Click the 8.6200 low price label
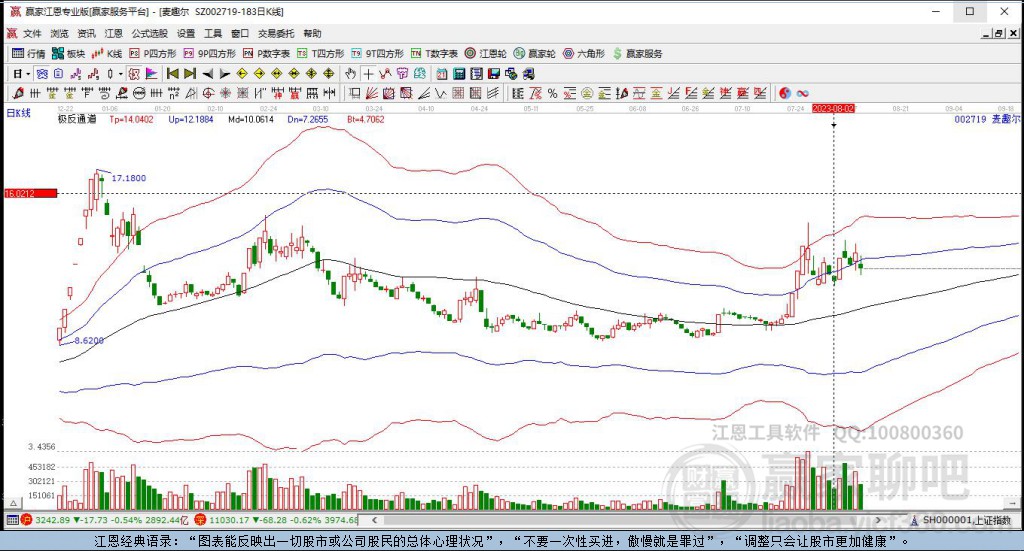Screen dimensions: 1024x551 (89, 340)
